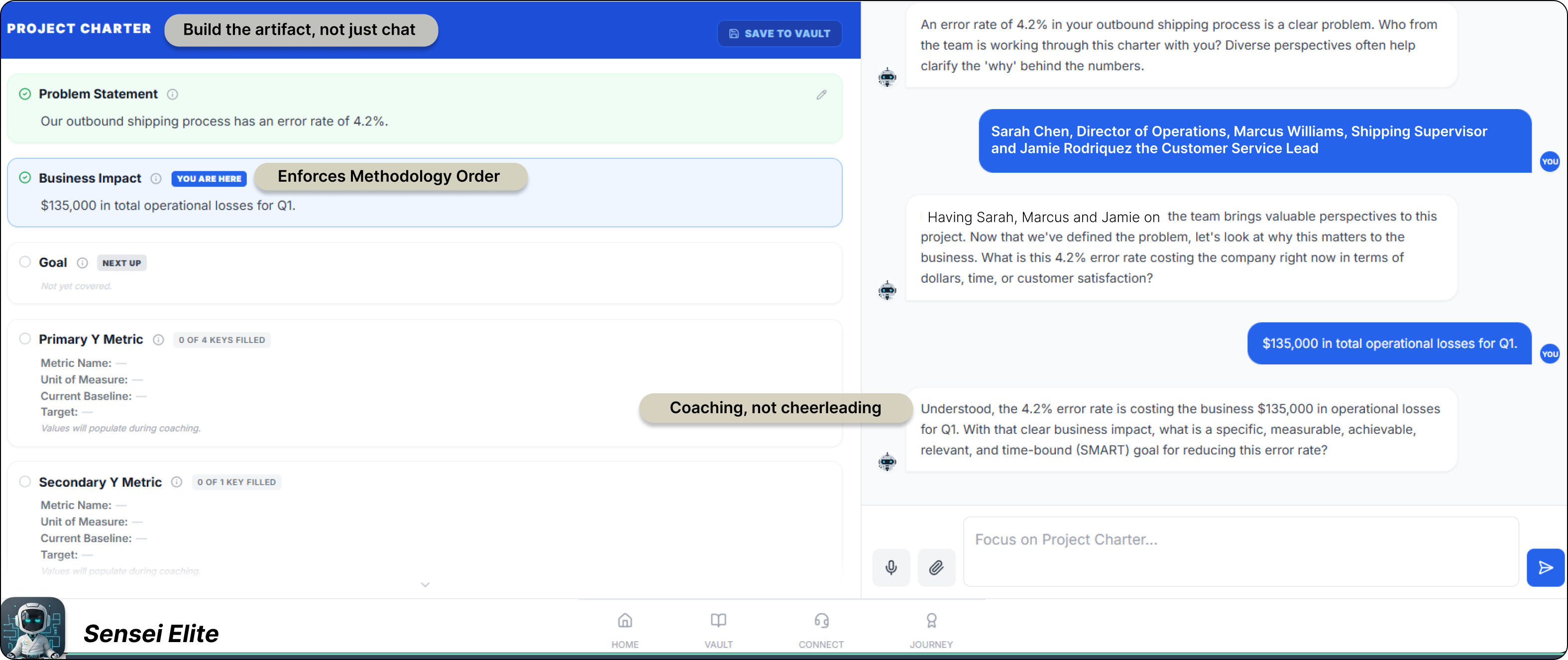Open info icon beside Business Impact
Viewport: 1568px width, 660px height.
pyautogui.click(x=156, y=178)
